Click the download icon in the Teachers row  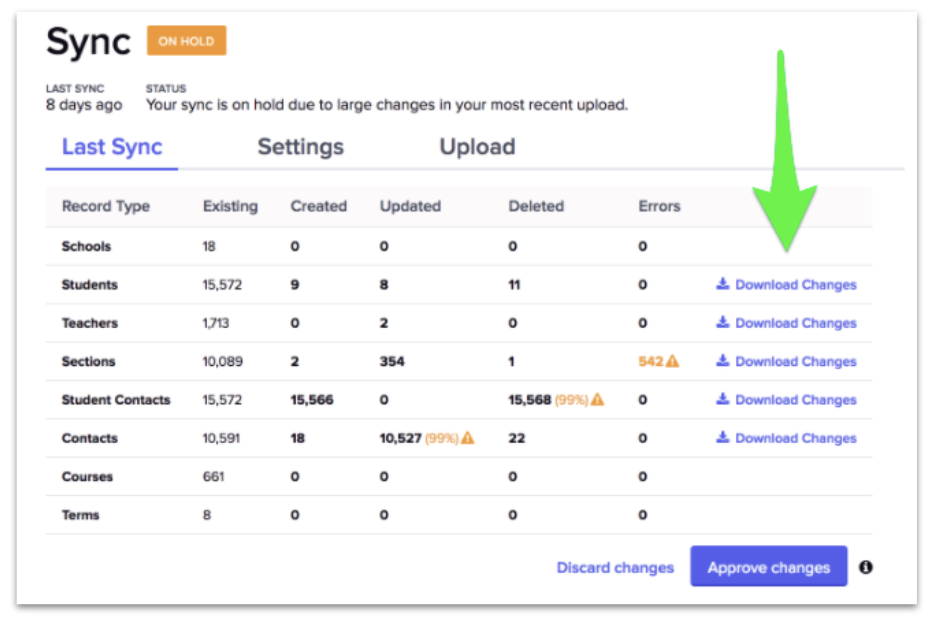click(721, 323)
